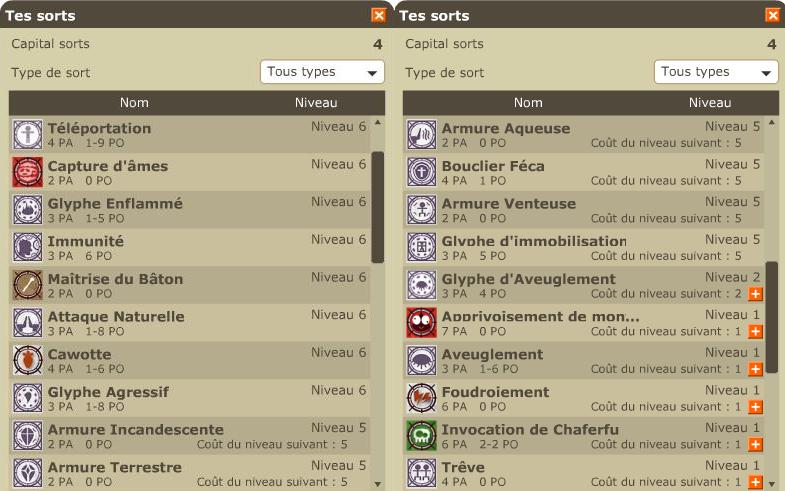The width and height of the screenshot is (785, 491).
Task: Click the Immunité spell icon
Action: click(x=28, y=247)
